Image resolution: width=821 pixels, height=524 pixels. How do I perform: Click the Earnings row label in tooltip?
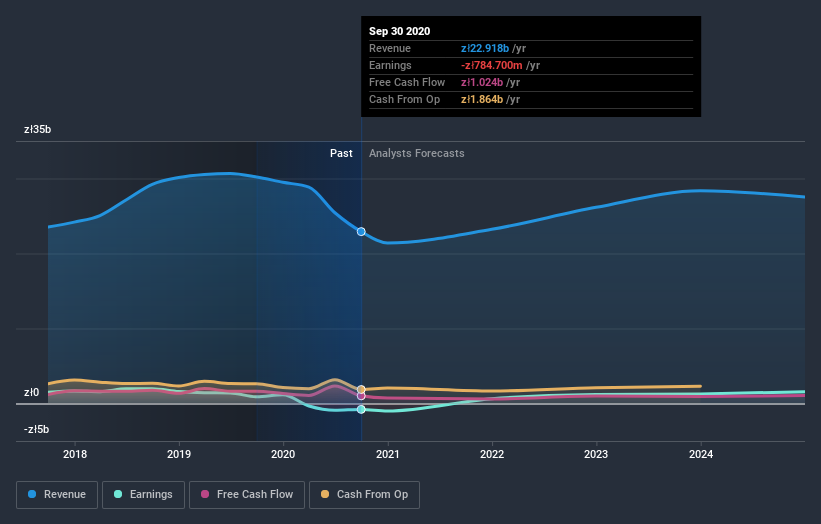click(390, 65)
